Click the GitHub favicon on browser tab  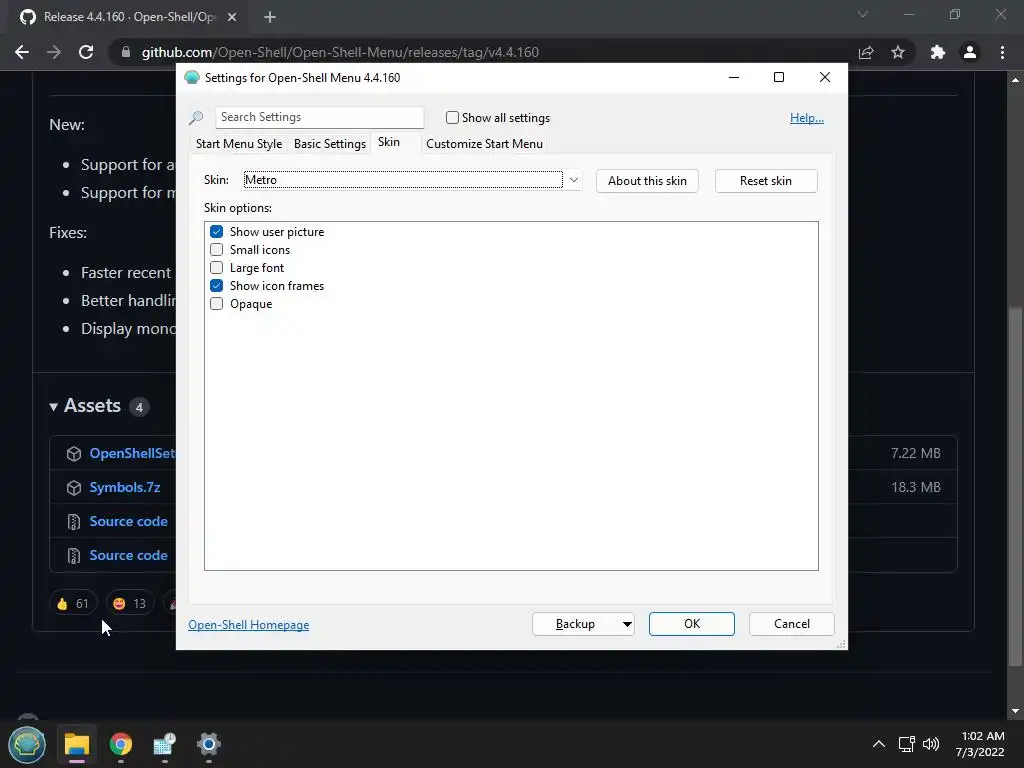[x=27, y=17]
